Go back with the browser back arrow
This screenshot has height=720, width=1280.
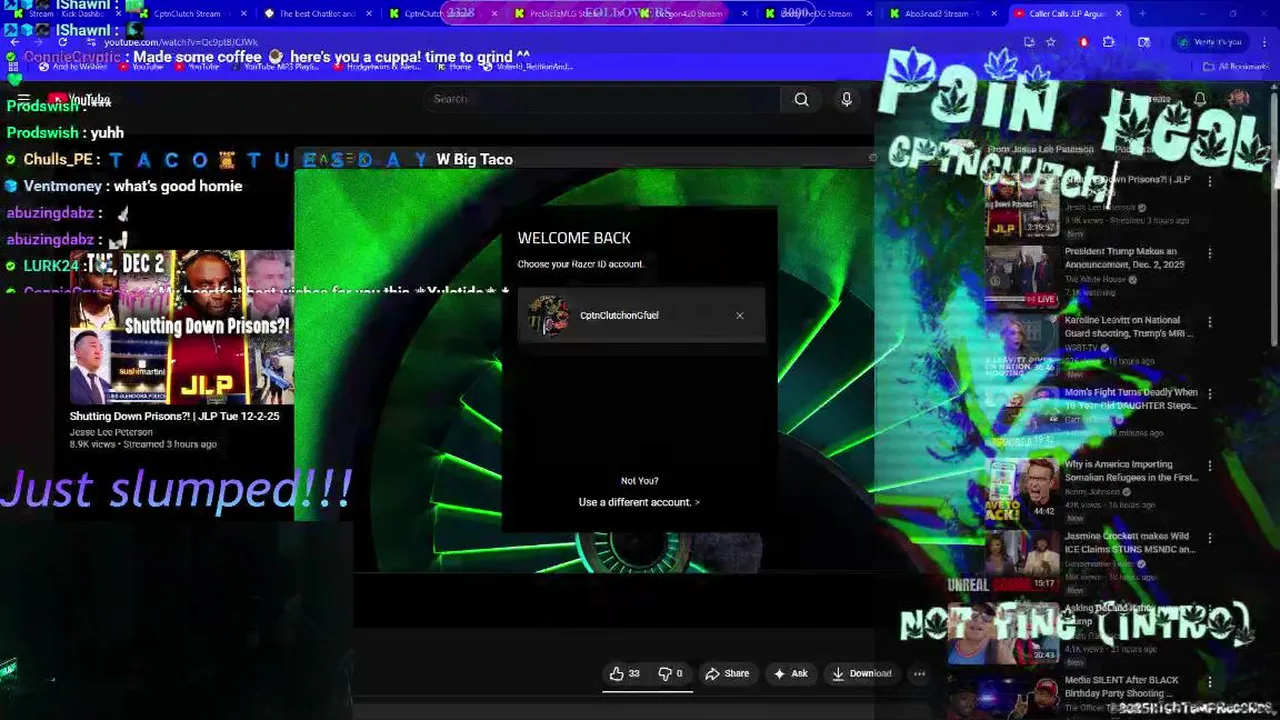(x=14, y=42)
